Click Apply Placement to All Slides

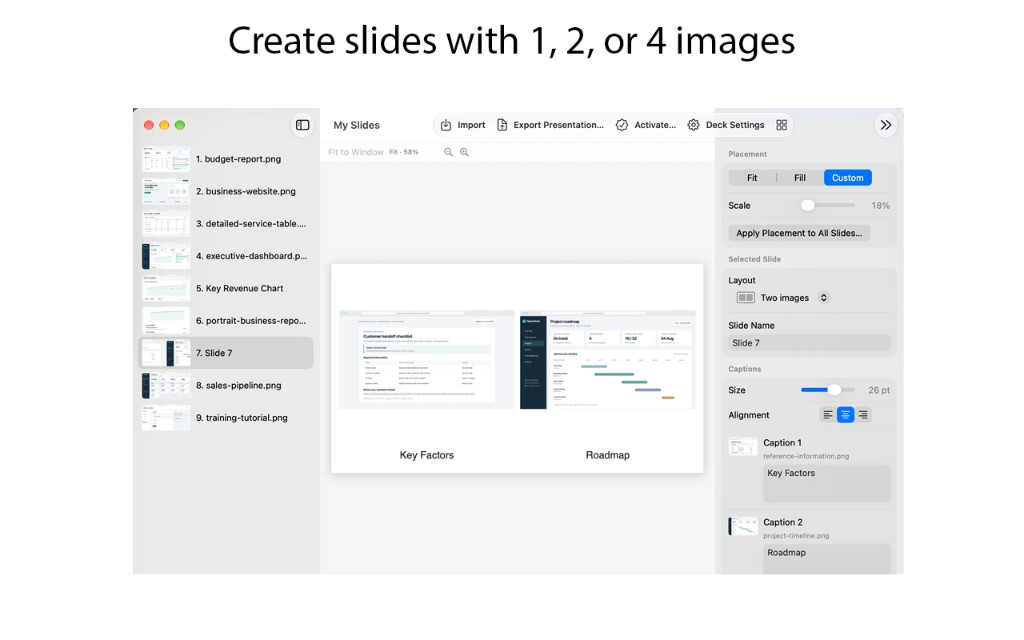[x=799, y=233]
